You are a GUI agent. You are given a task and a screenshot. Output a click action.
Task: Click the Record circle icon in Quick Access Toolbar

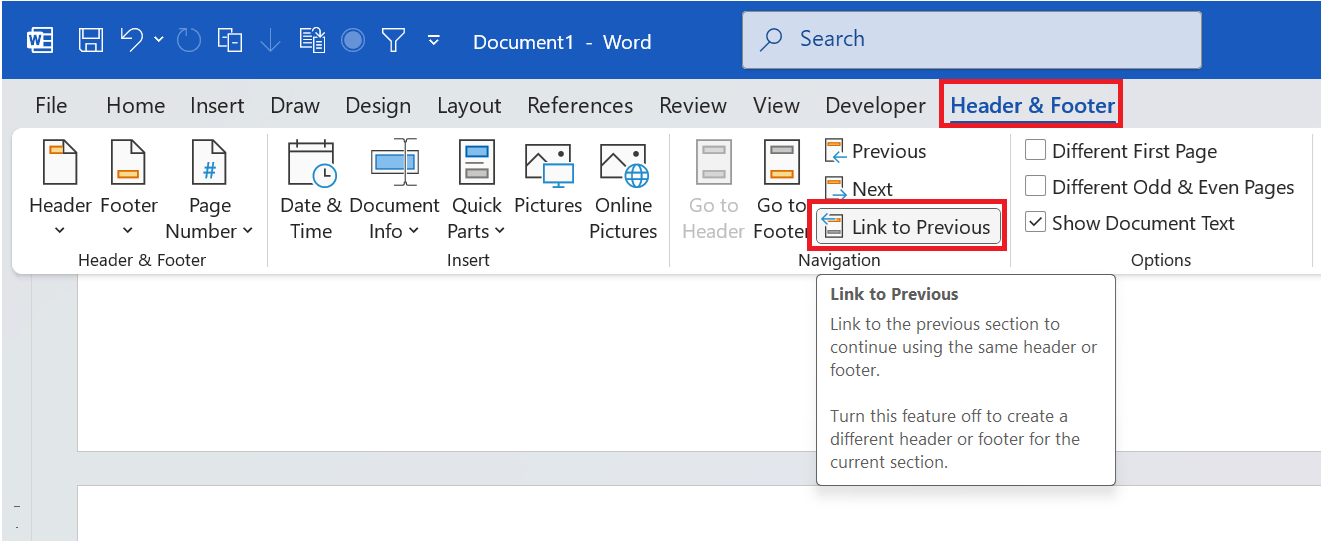(x=352, y=41)
